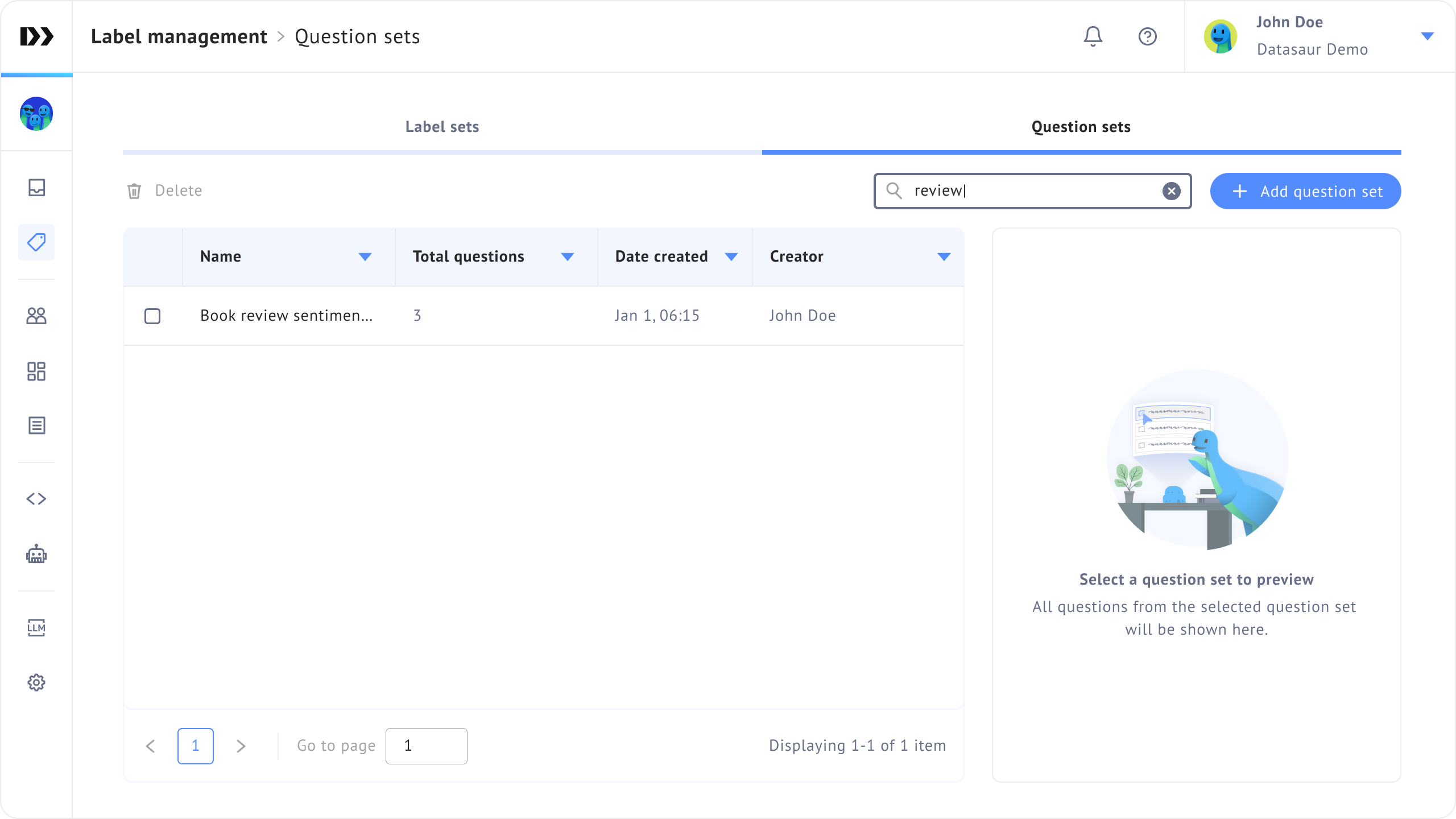Open Total questions column dropdown arrow
This screenshot has width=1456, height=819.
coord(567,257)
